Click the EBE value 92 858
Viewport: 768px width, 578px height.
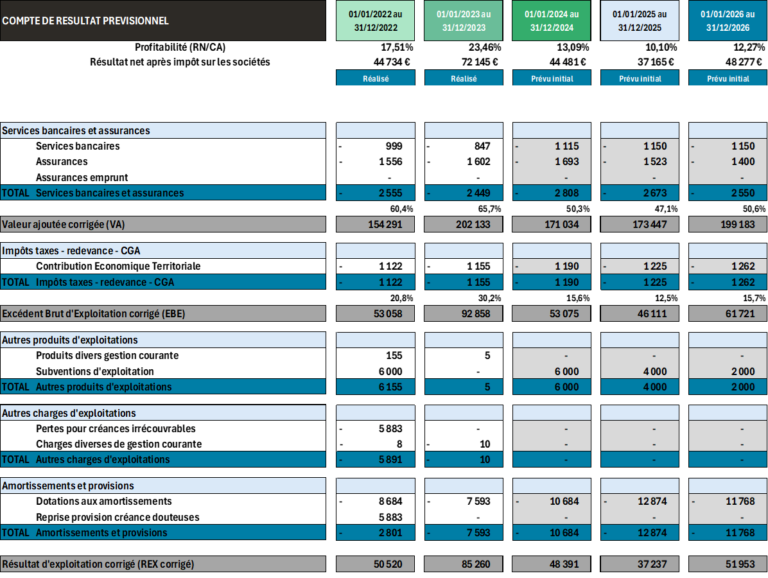click(463, 314)
